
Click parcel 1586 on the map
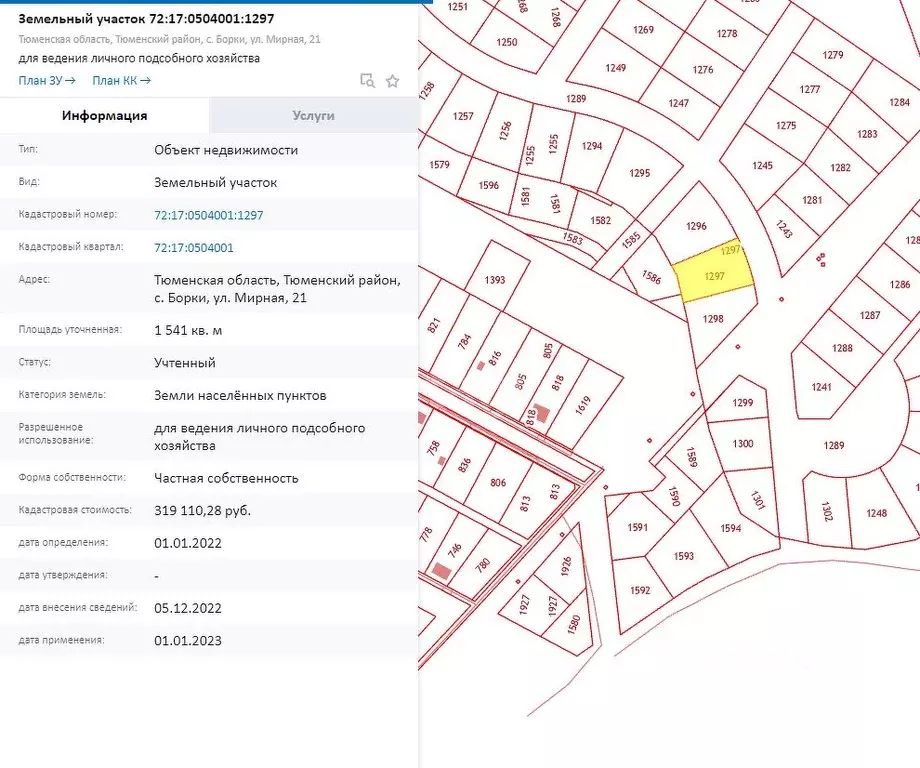(x=651, y=279)
